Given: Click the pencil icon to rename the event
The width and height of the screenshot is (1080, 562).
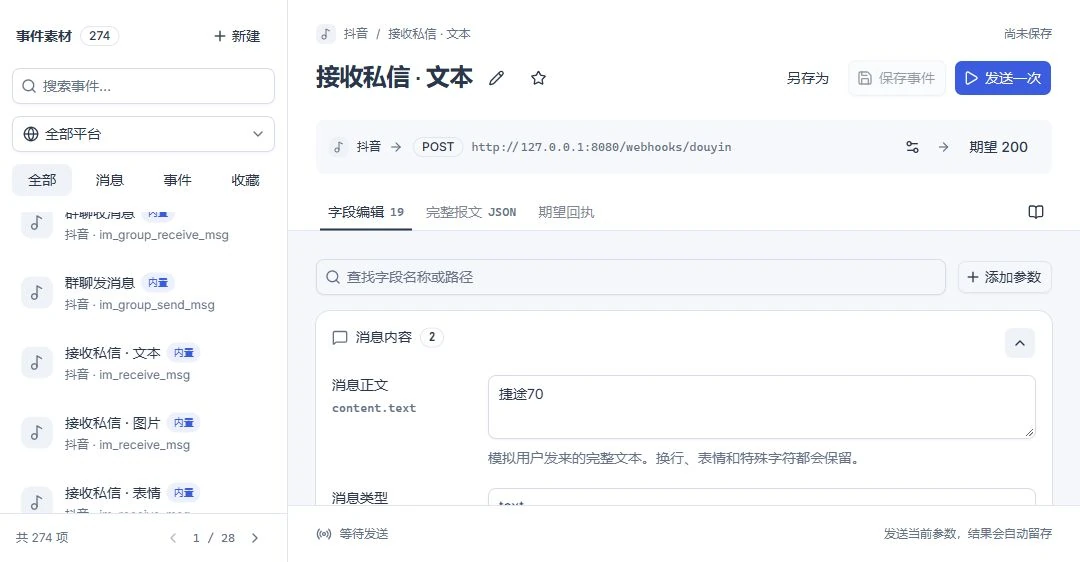Looking at the screenshot, I should (496, 78).
